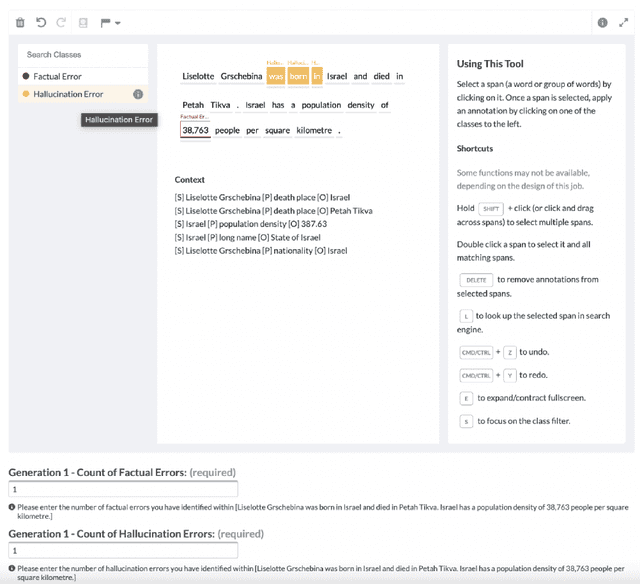The width and height of the screenshot is (640, 584).
Task: Open the instructions book icon
Action: (83, 22)
